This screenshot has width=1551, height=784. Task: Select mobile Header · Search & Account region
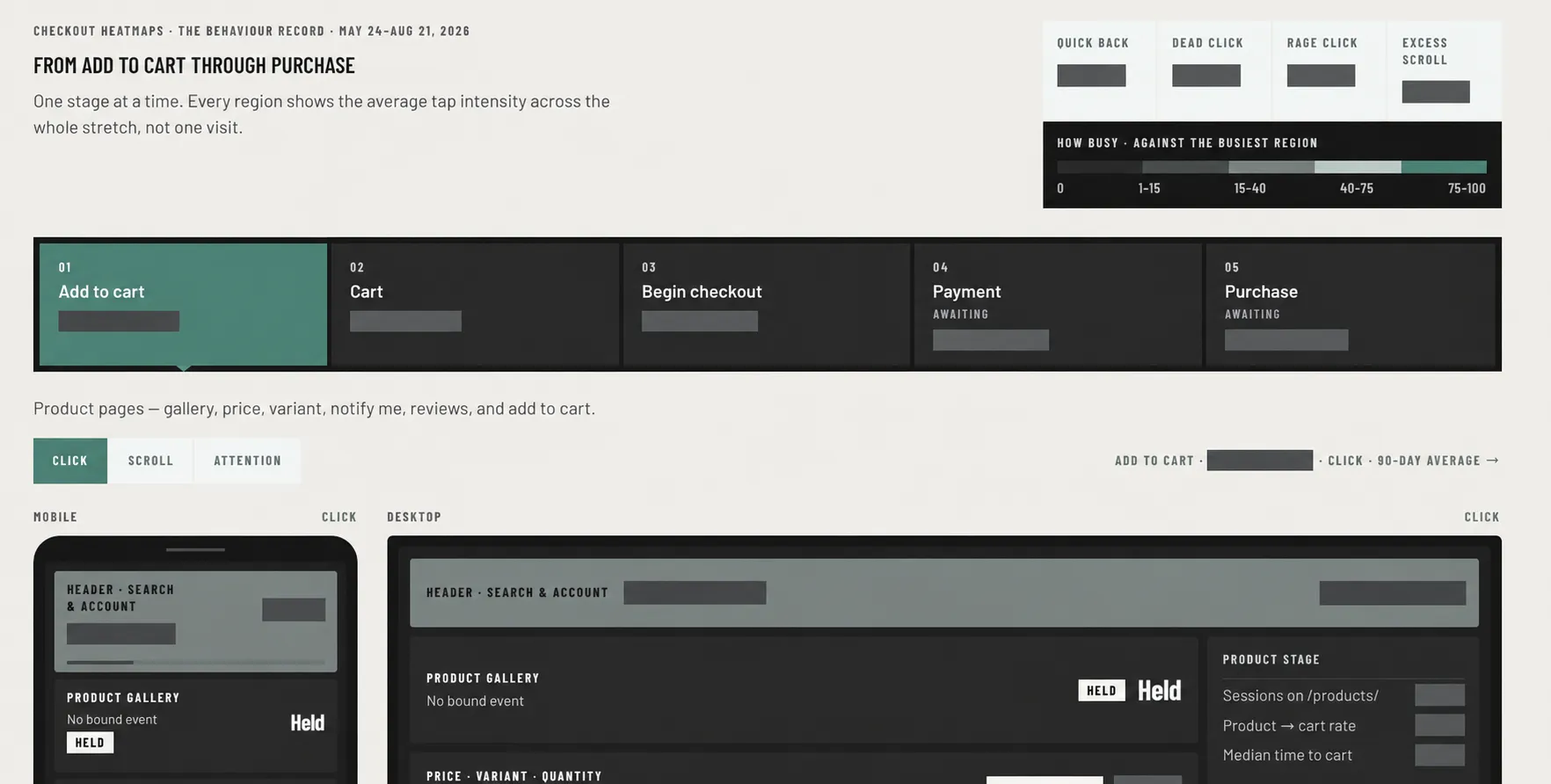click(195, 621)
